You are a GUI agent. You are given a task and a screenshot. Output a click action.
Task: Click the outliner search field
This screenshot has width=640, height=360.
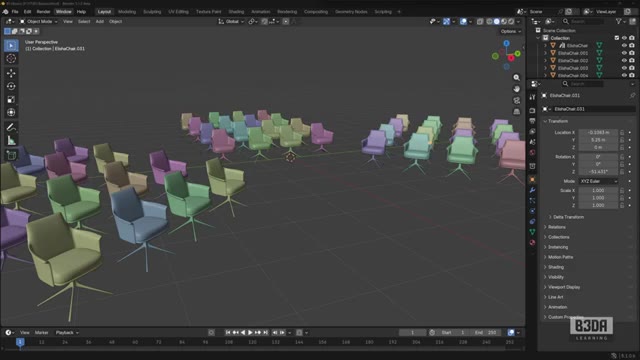click(583, 21)
